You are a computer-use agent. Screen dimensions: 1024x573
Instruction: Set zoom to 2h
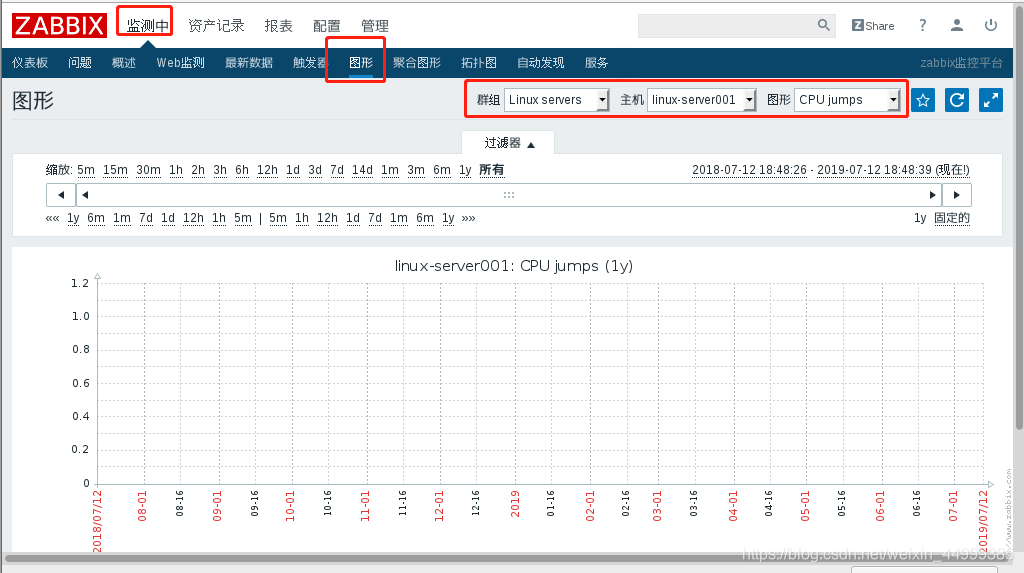click(198, 170)
